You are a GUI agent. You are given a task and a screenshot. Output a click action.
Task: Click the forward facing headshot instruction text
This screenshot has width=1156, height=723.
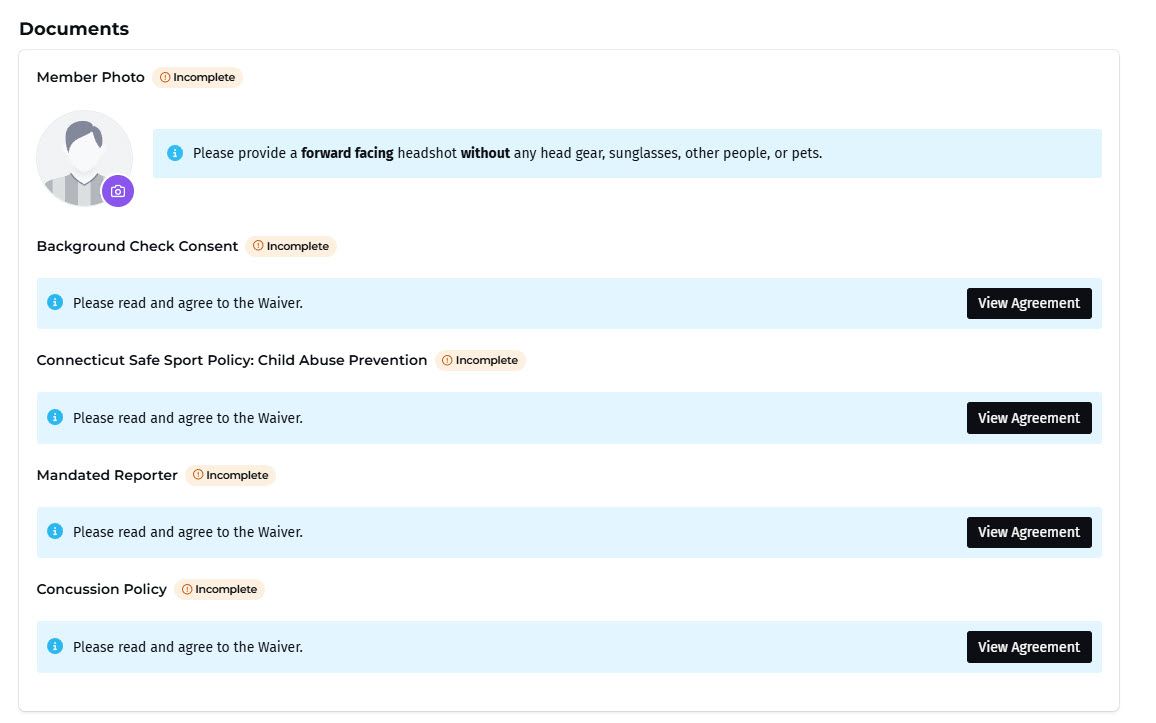coord(507,153)
